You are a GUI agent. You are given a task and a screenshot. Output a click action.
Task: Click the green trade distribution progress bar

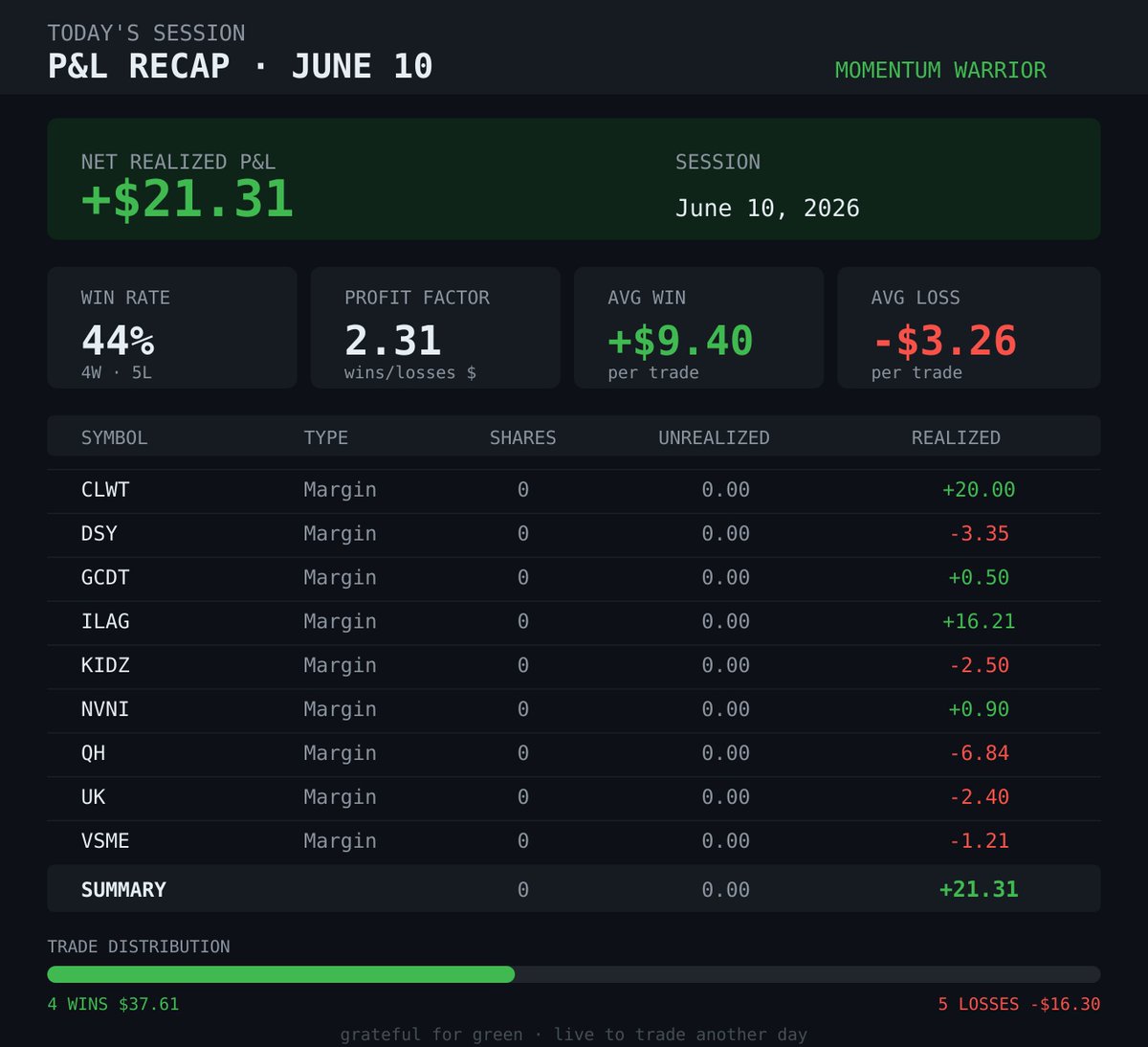(x=281, y=974)
